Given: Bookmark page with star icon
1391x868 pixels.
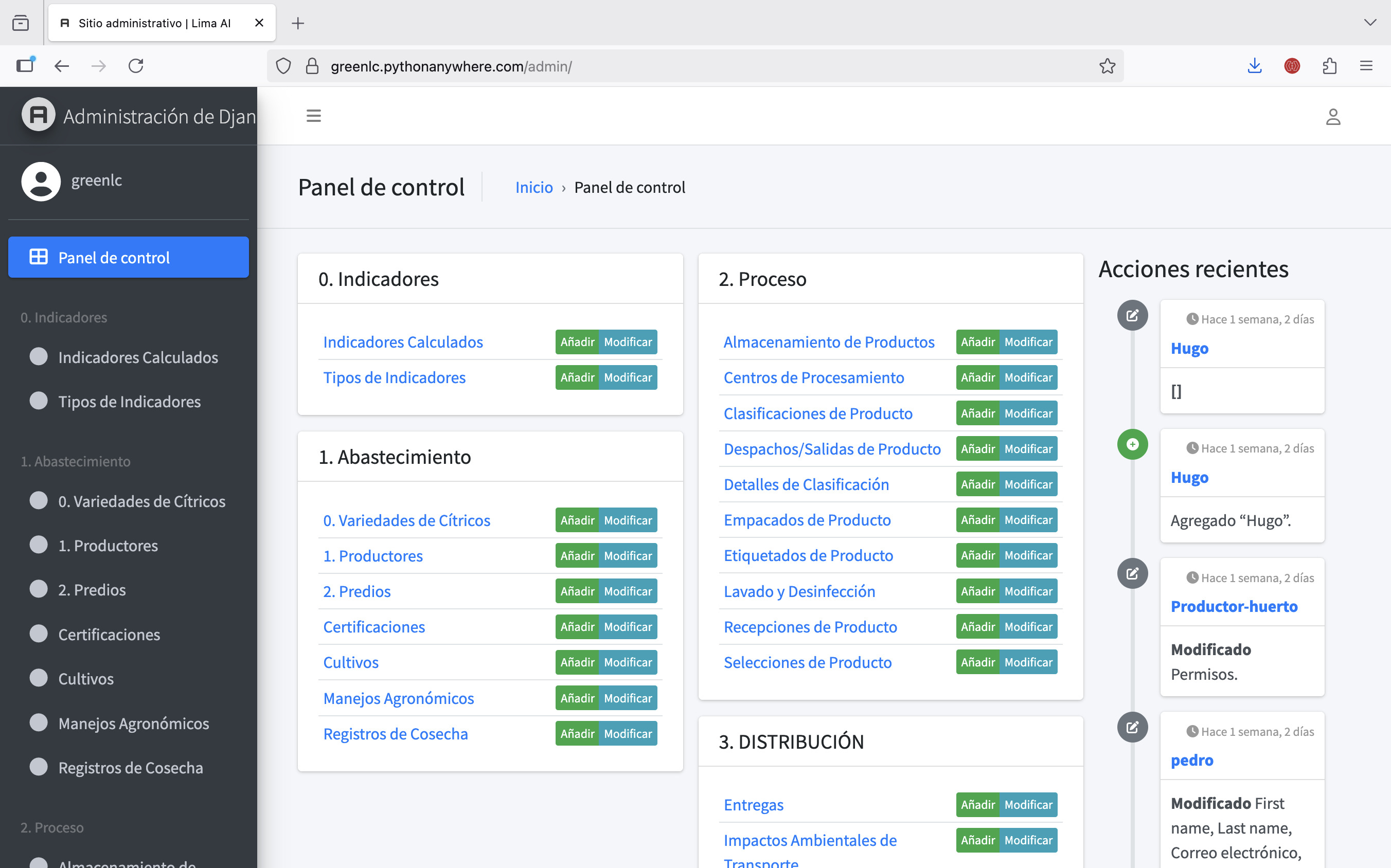Looking at the screenshot, I should click(1107, 66).
